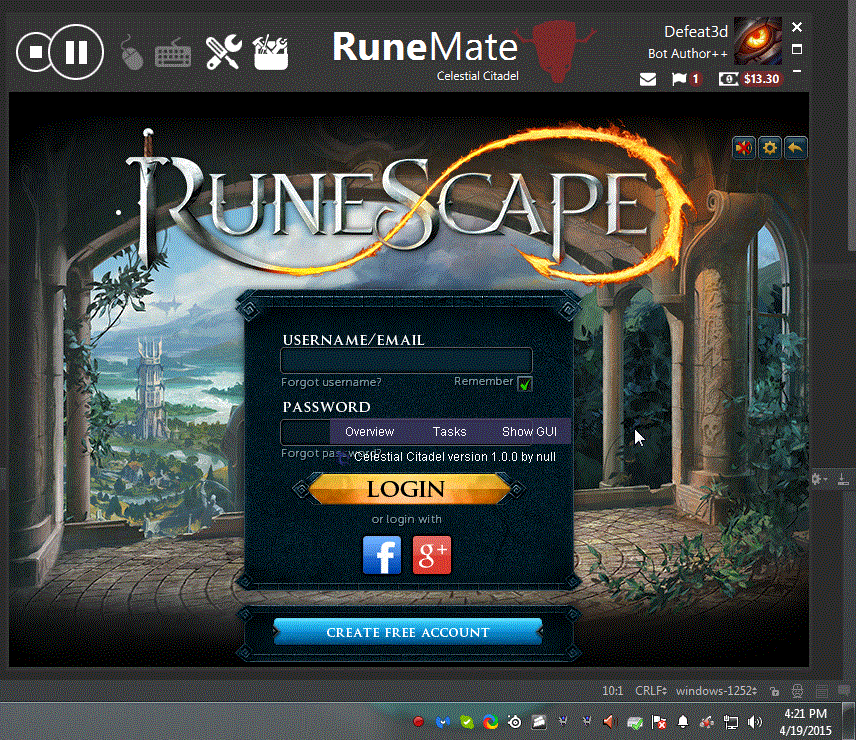Open the developer toolkit toolbox icon
This screenshot has width=856, height=740.
270,52
